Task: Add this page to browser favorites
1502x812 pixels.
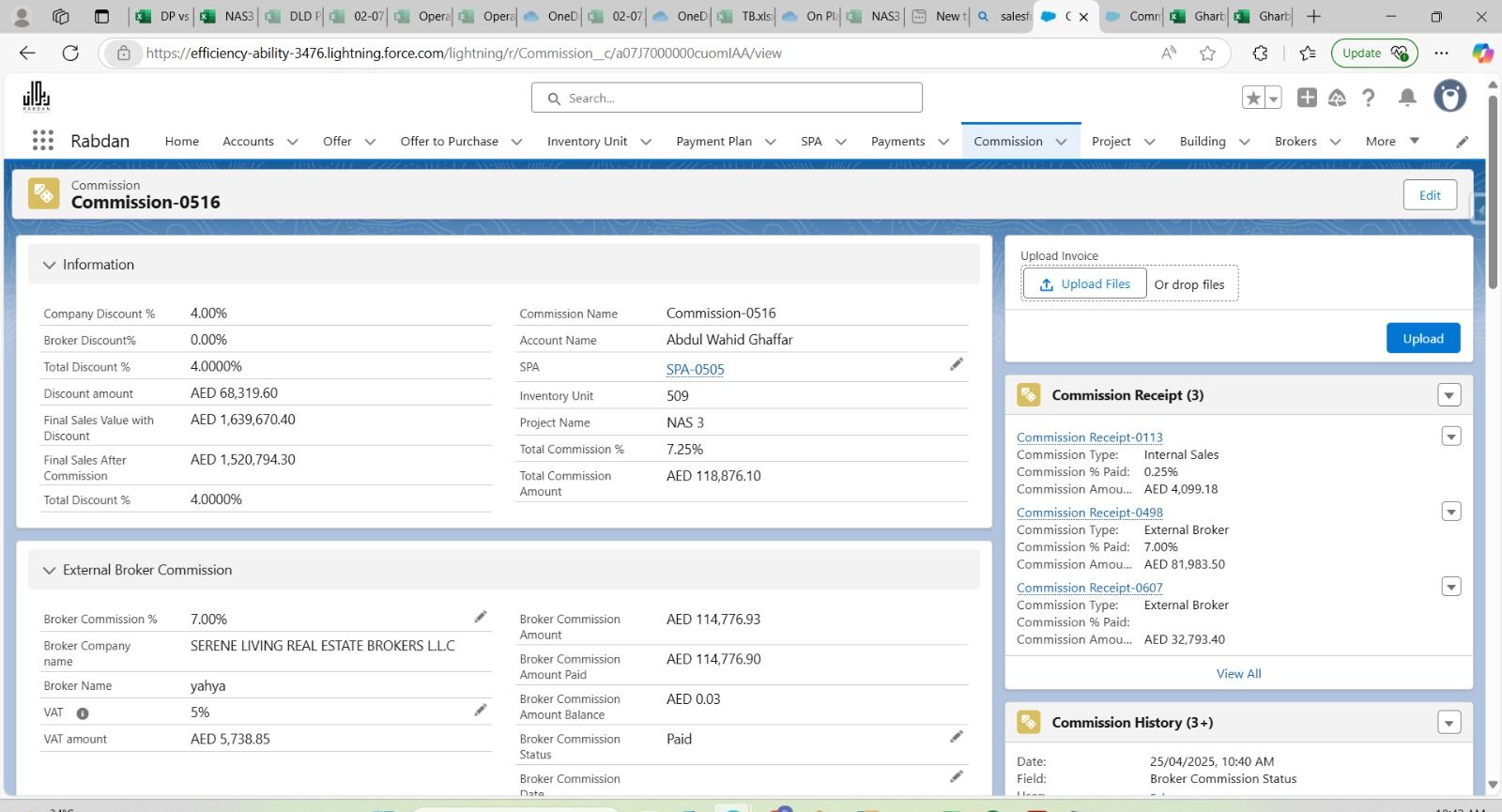Action: [x=1208, y=54]
